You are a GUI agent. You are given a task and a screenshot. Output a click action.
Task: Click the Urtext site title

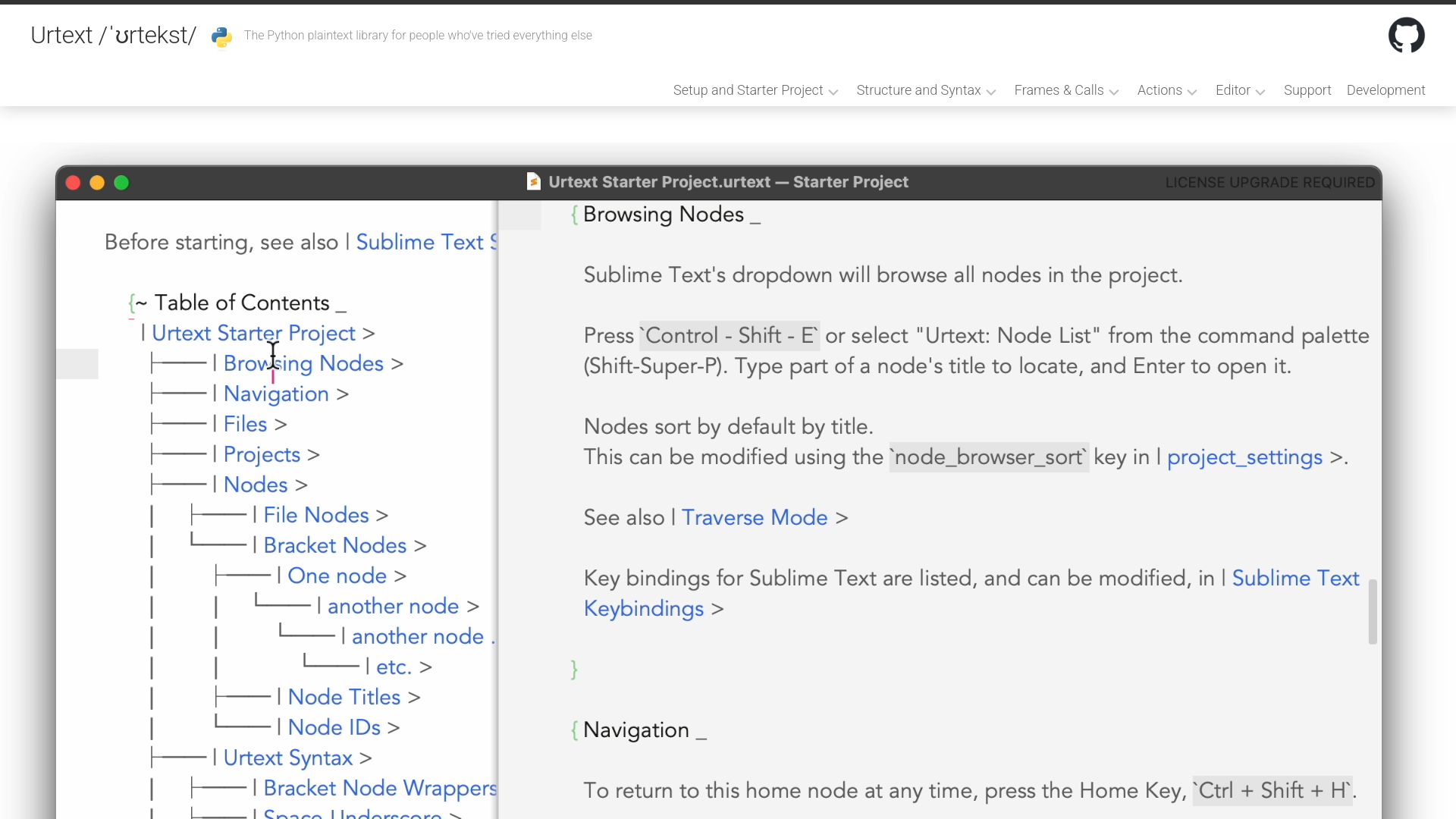114,35
